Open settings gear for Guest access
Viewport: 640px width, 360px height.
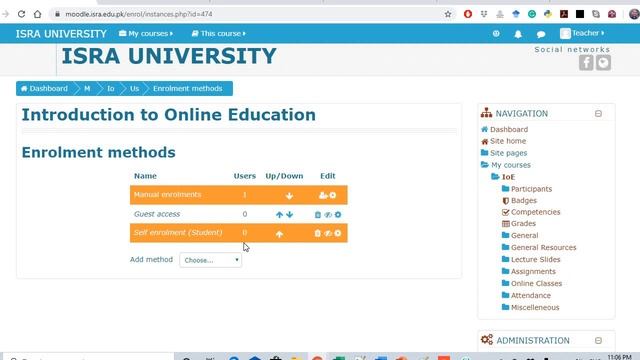(x=338, y=215)
